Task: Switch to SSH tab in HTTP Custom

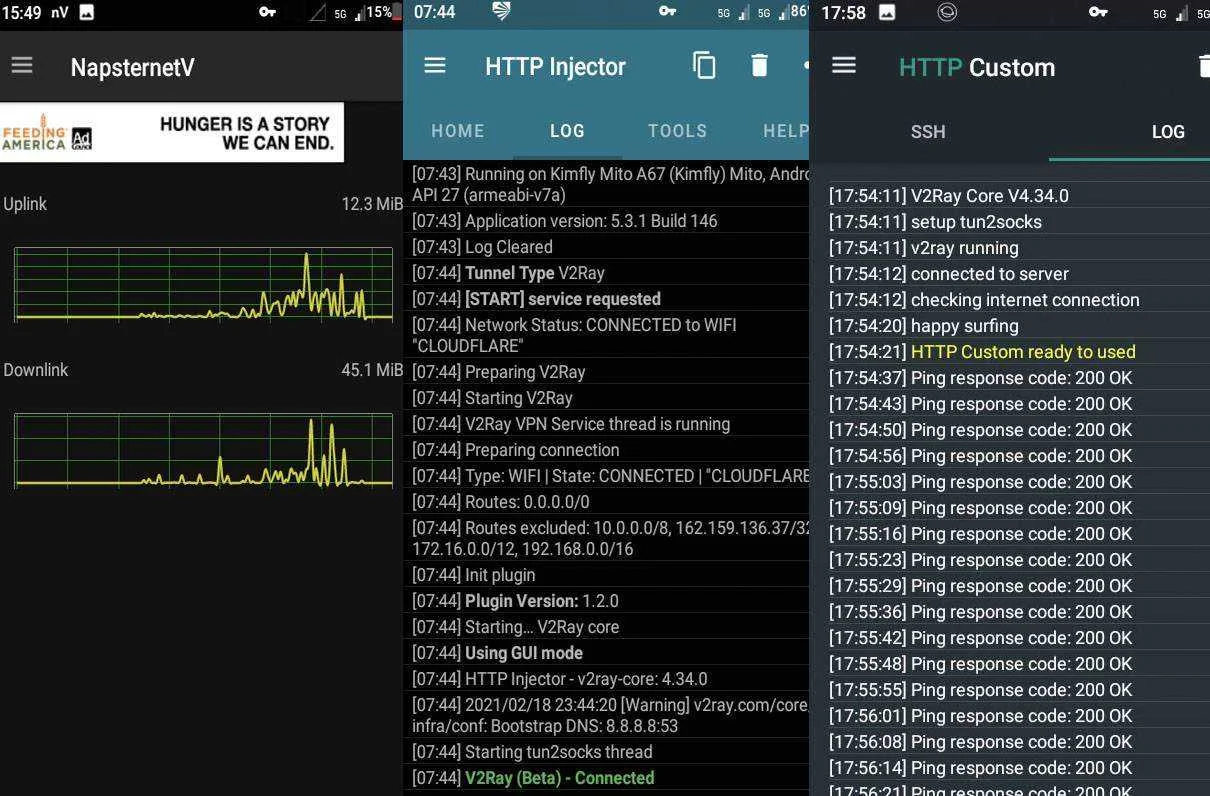Action: pos(928,132)
